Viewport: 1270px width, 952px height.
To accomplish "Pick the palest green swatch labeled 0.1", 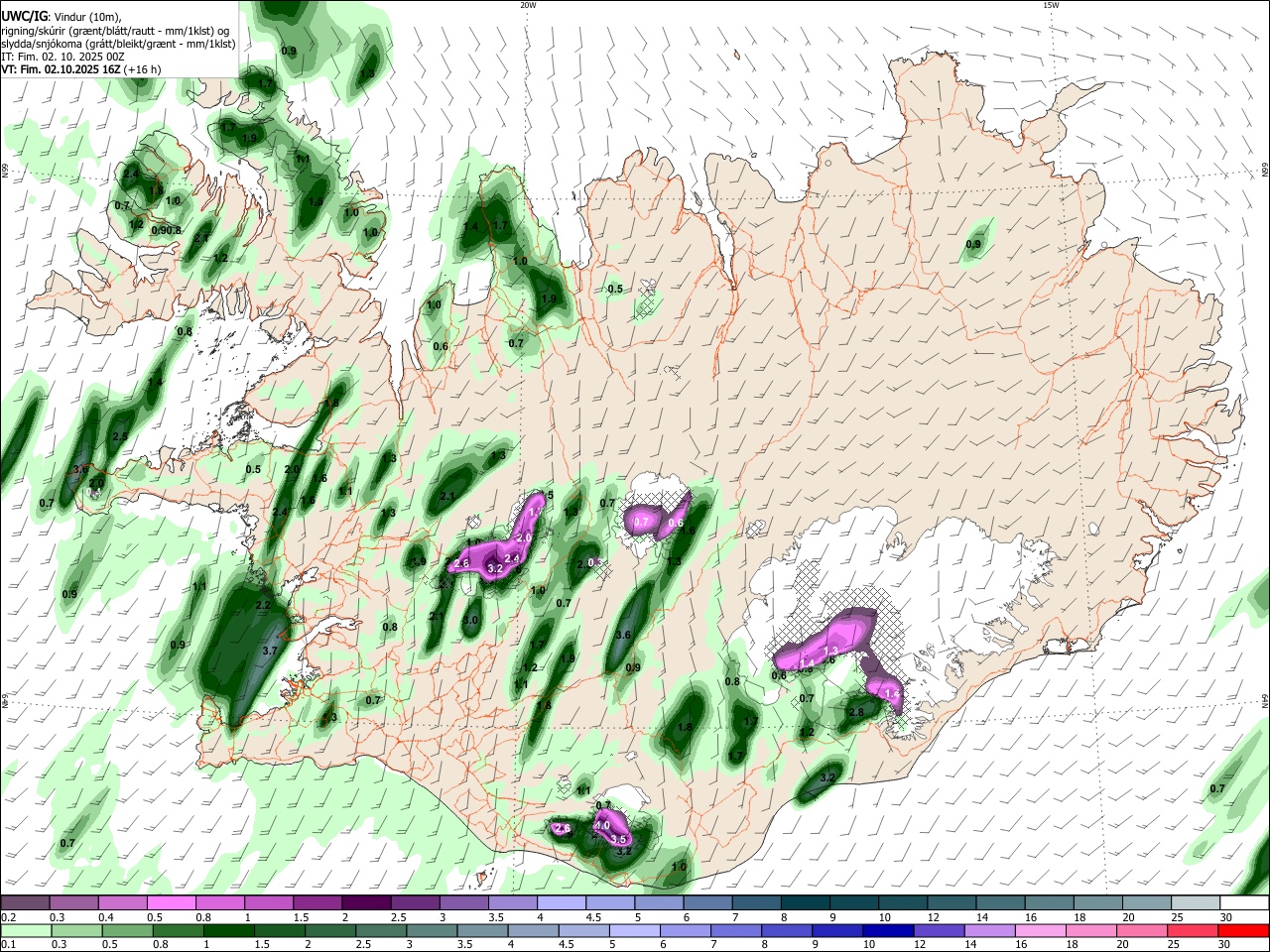I will point(25,930).
